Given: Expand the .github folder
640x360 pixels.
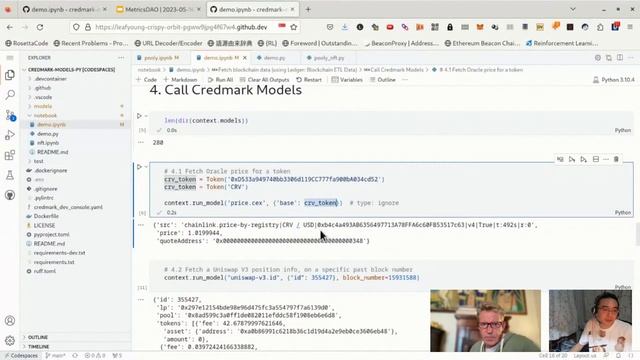Looking at the screenshot, I should click(41, 88).
